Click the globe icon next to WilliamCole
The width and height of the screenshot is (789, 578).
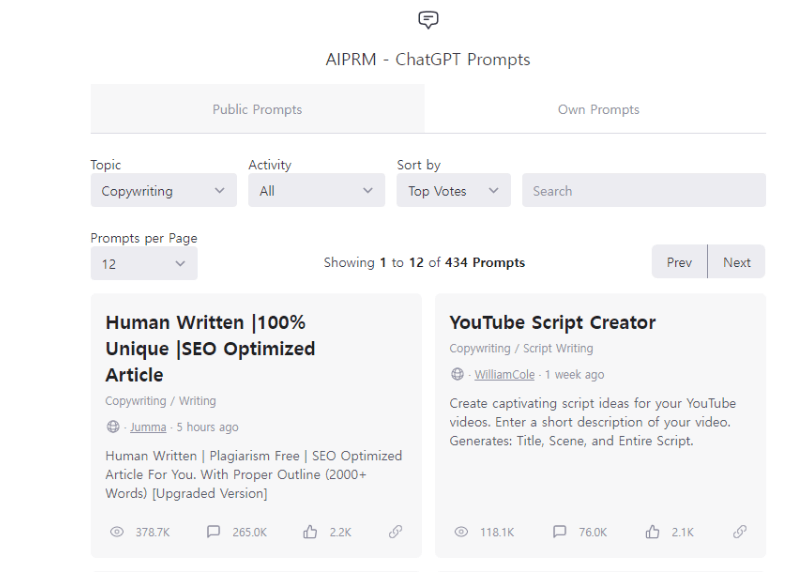tap(457, 374)
